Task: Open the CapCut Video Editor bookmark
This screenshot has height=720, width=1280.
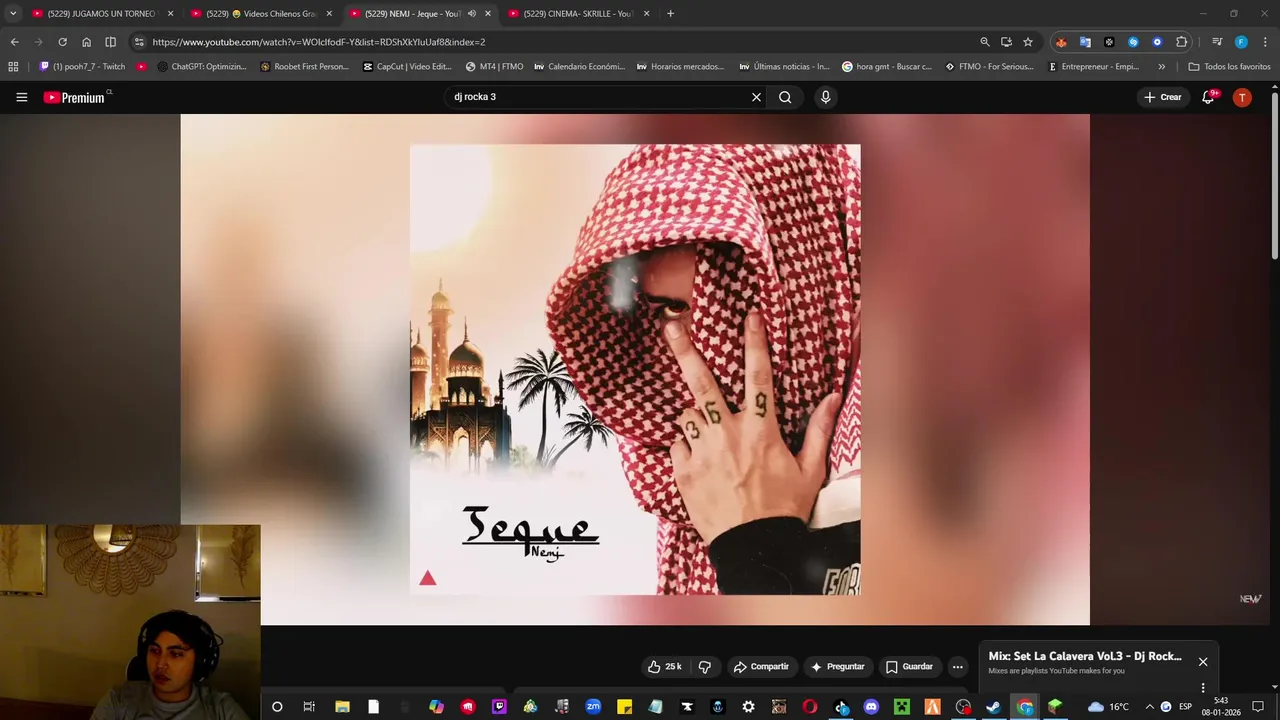Action: click(x=407, y=67)
